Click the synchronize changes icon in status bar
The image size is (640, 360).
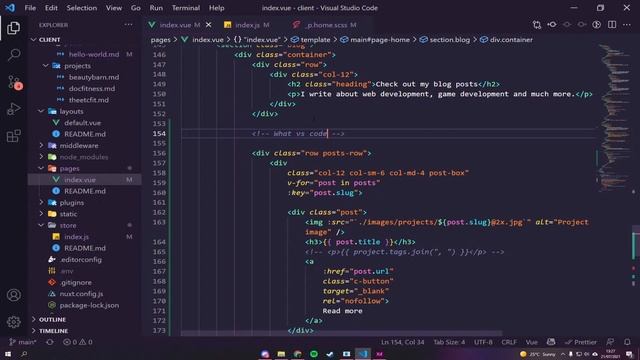[50, 342]
